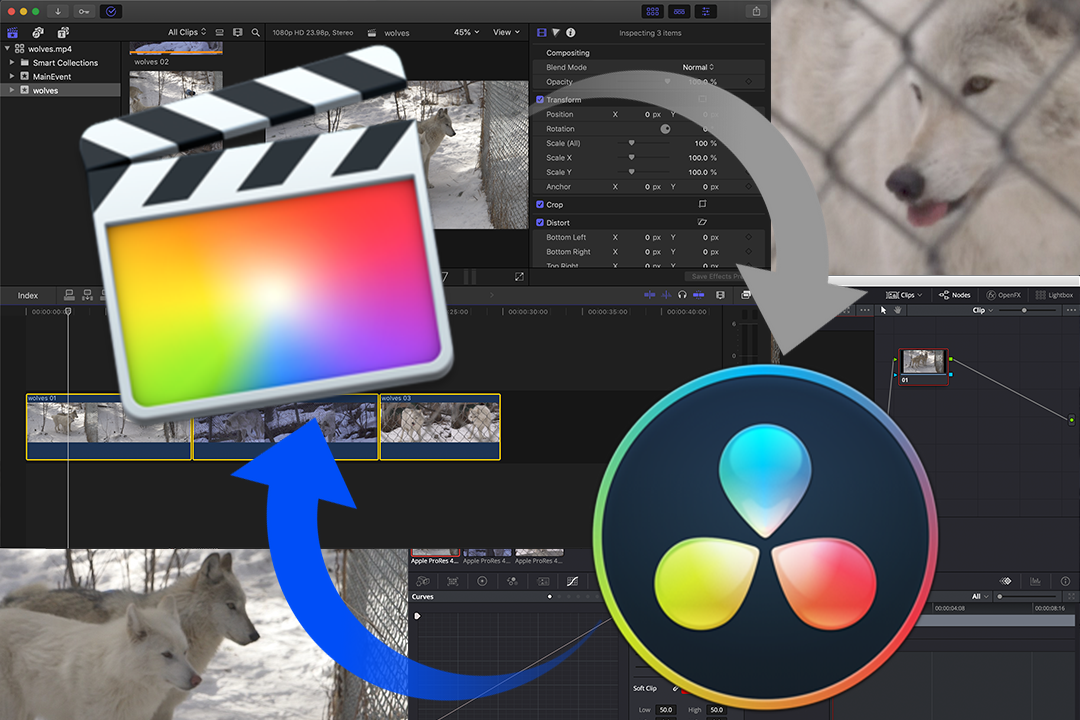Toggle skimming in timeline toolbar
Image resolution: width=1080 pixels, height=720 pixels.
[x=650, y=295]
